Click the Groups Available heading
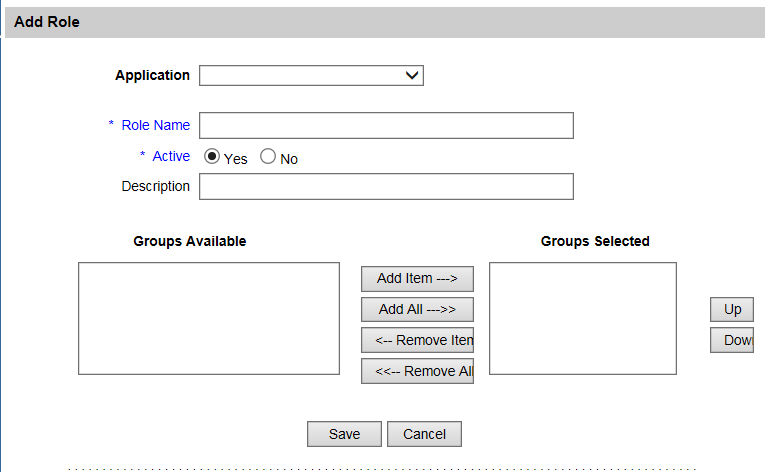 [189, 241]
